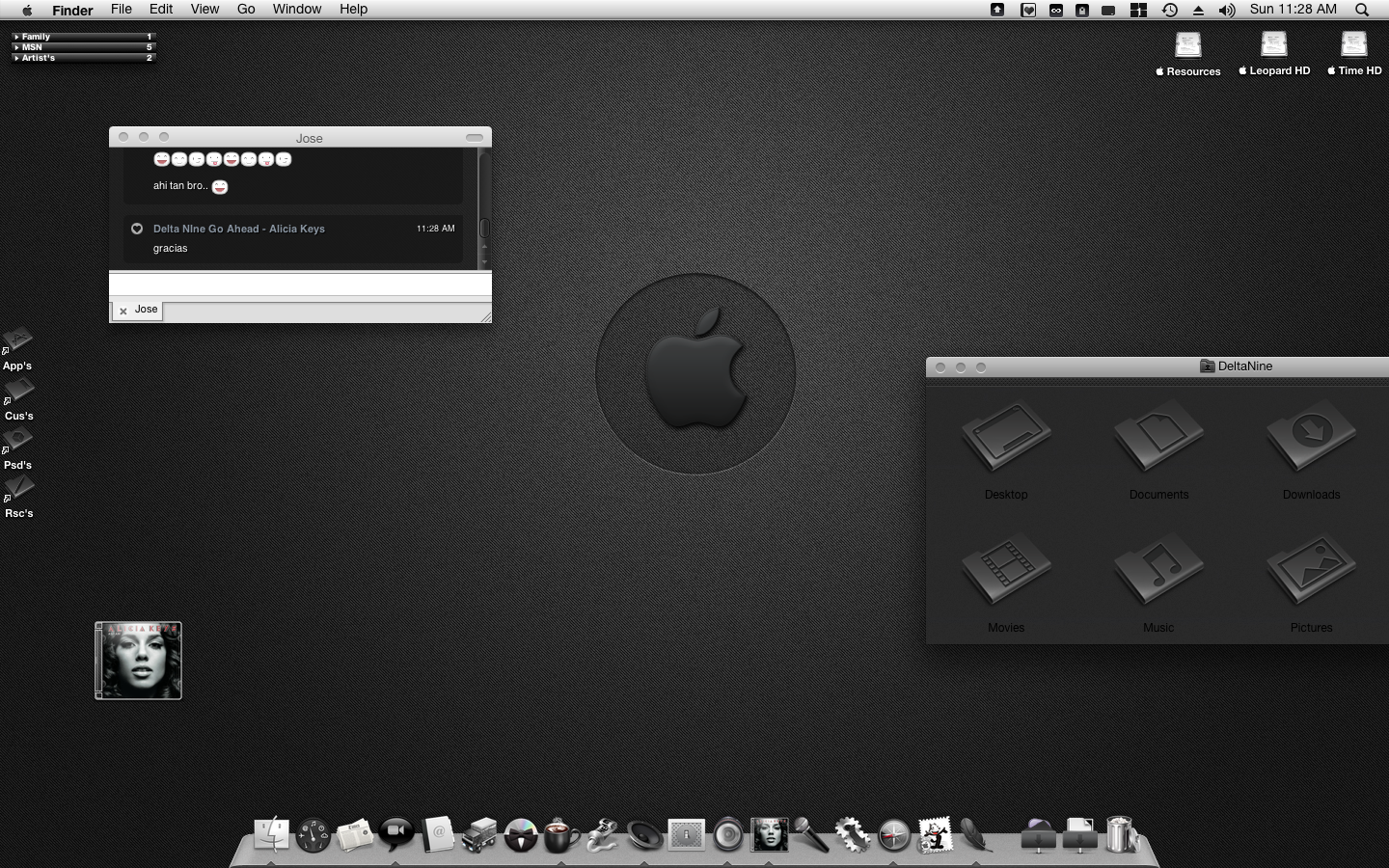Close the Jose chat tab

pyautogui.click(x=123, y=311)
